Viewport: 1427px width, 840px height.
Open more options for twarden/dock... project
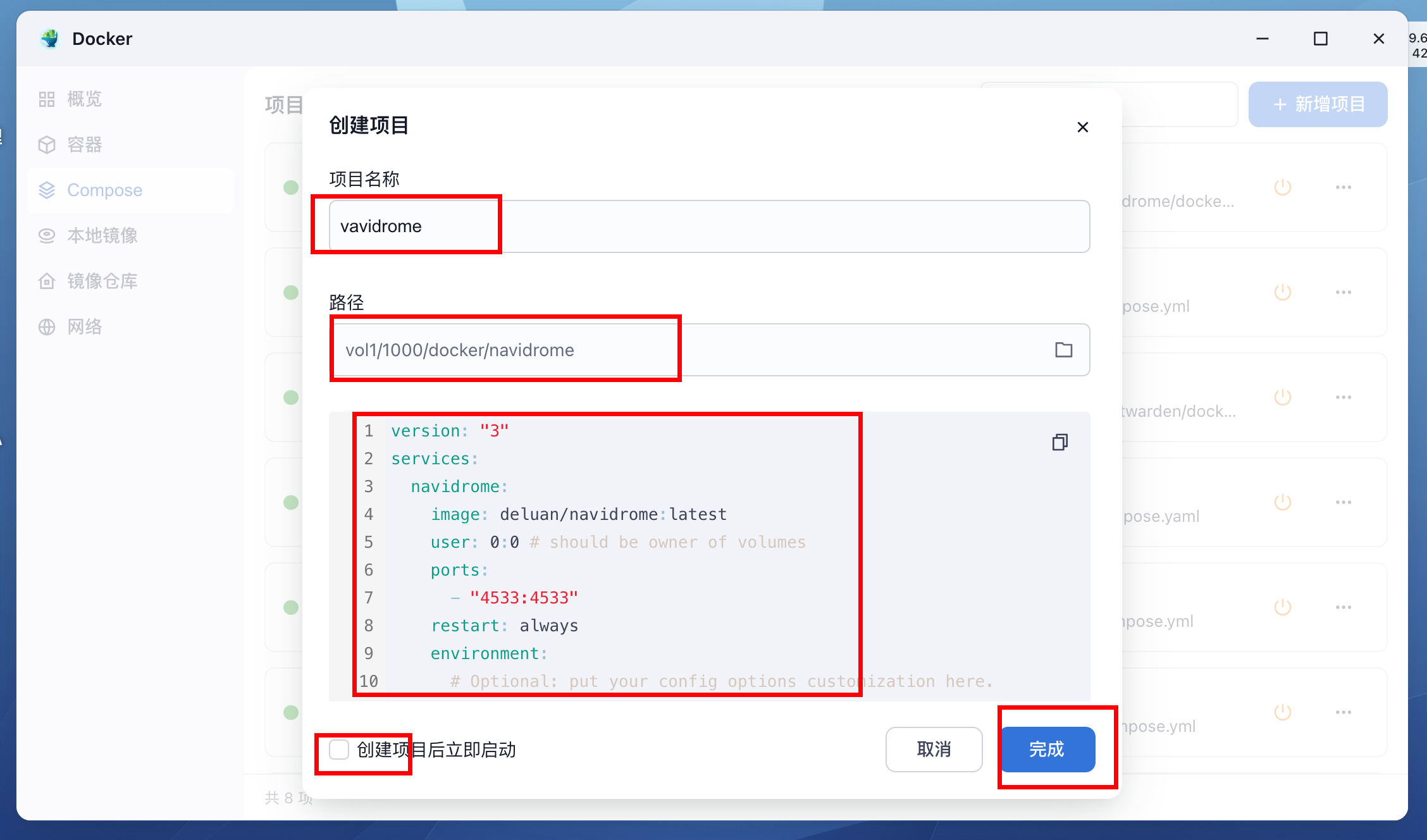tap(1344, 397)
